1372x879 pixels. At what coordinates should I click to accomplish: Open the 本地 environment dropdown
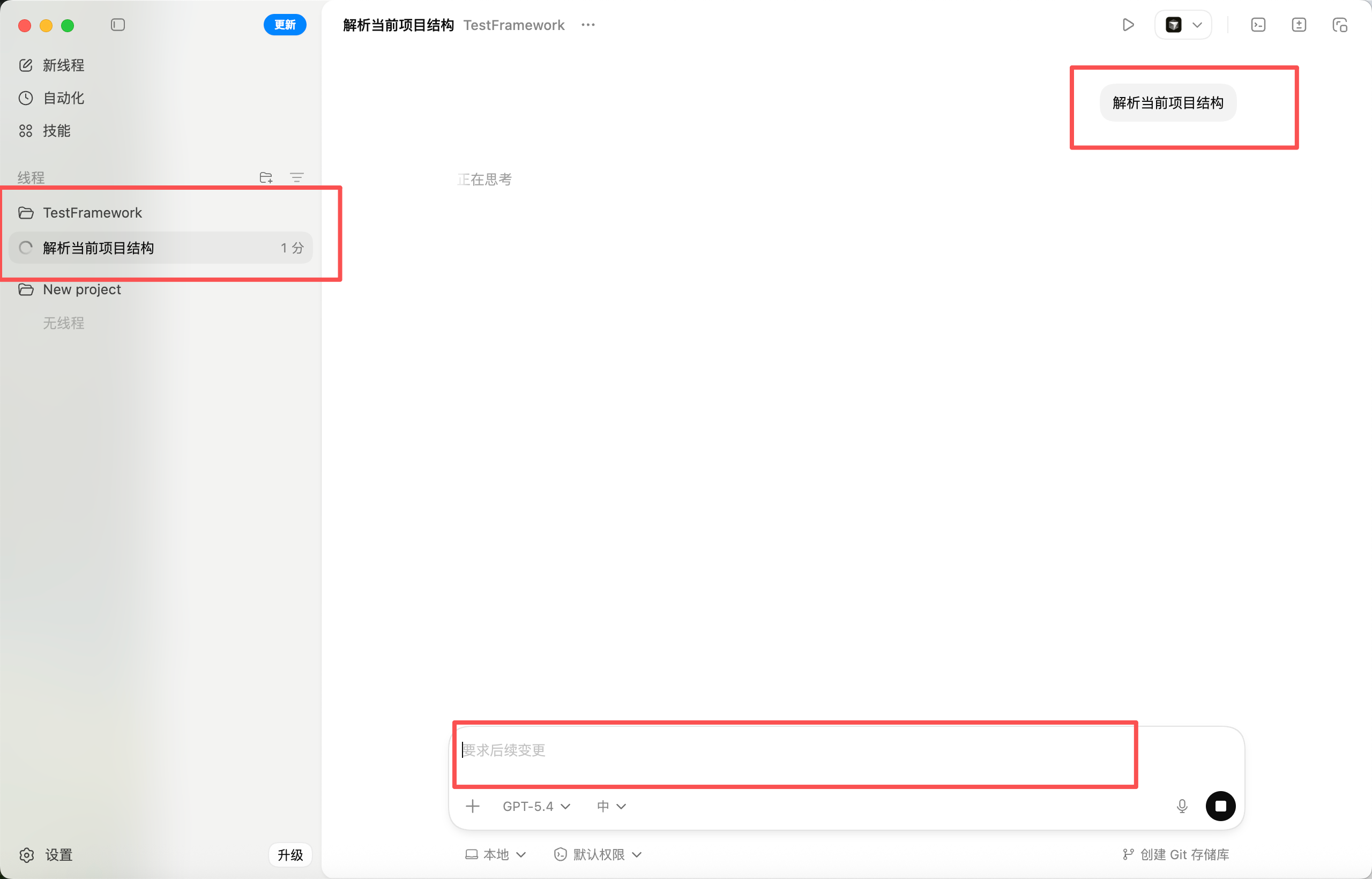pyautogui.click(x=495, y=854)
